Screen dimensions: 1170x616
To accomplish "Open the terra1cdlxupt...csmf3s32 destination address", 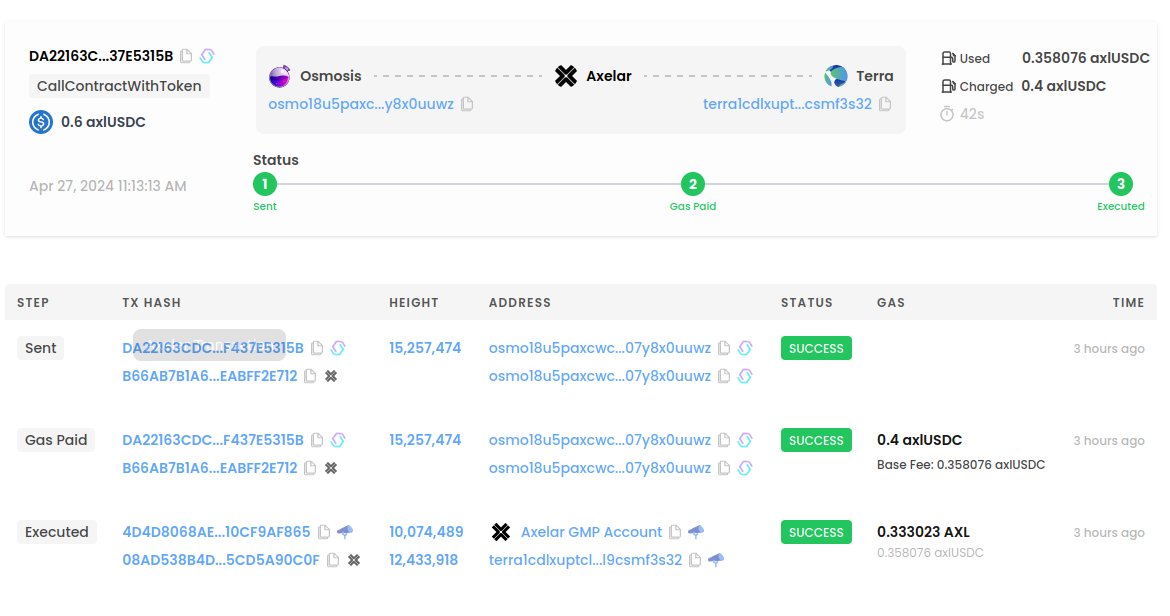I will pos(787,104).
